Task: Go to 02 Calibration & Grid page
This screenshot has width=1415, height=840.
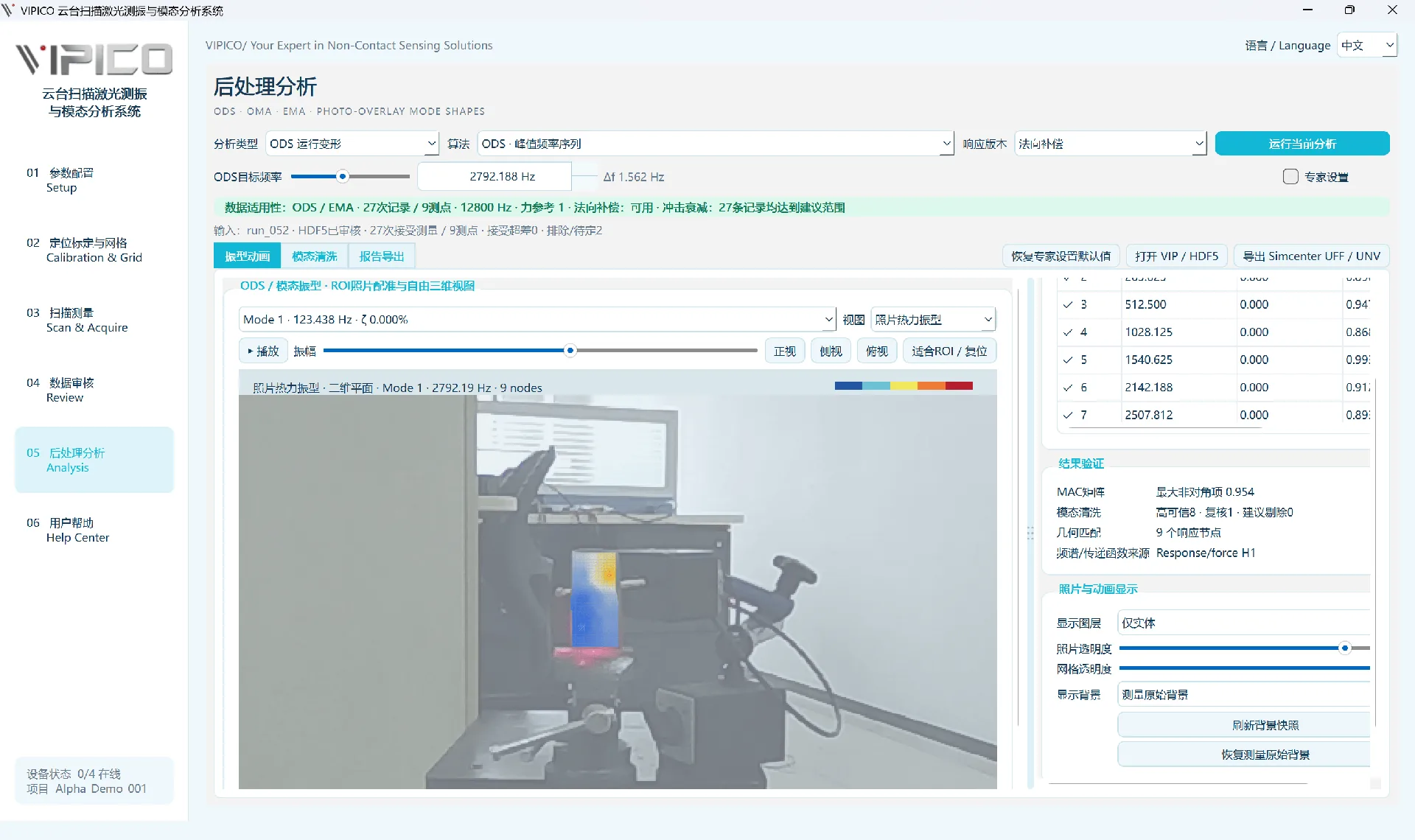Action: 94,250
